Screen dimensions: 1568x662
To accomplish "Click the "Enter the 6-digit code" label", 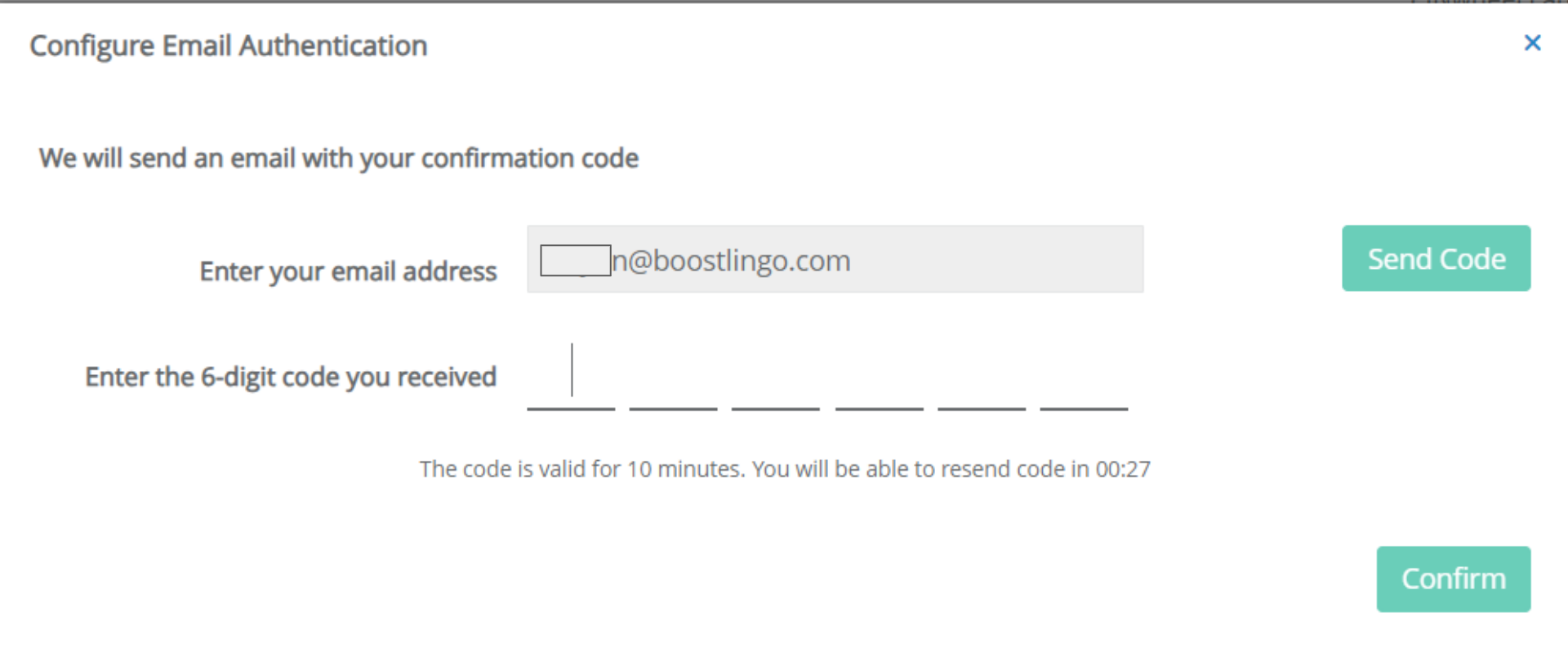I will (x=291, y=377).
